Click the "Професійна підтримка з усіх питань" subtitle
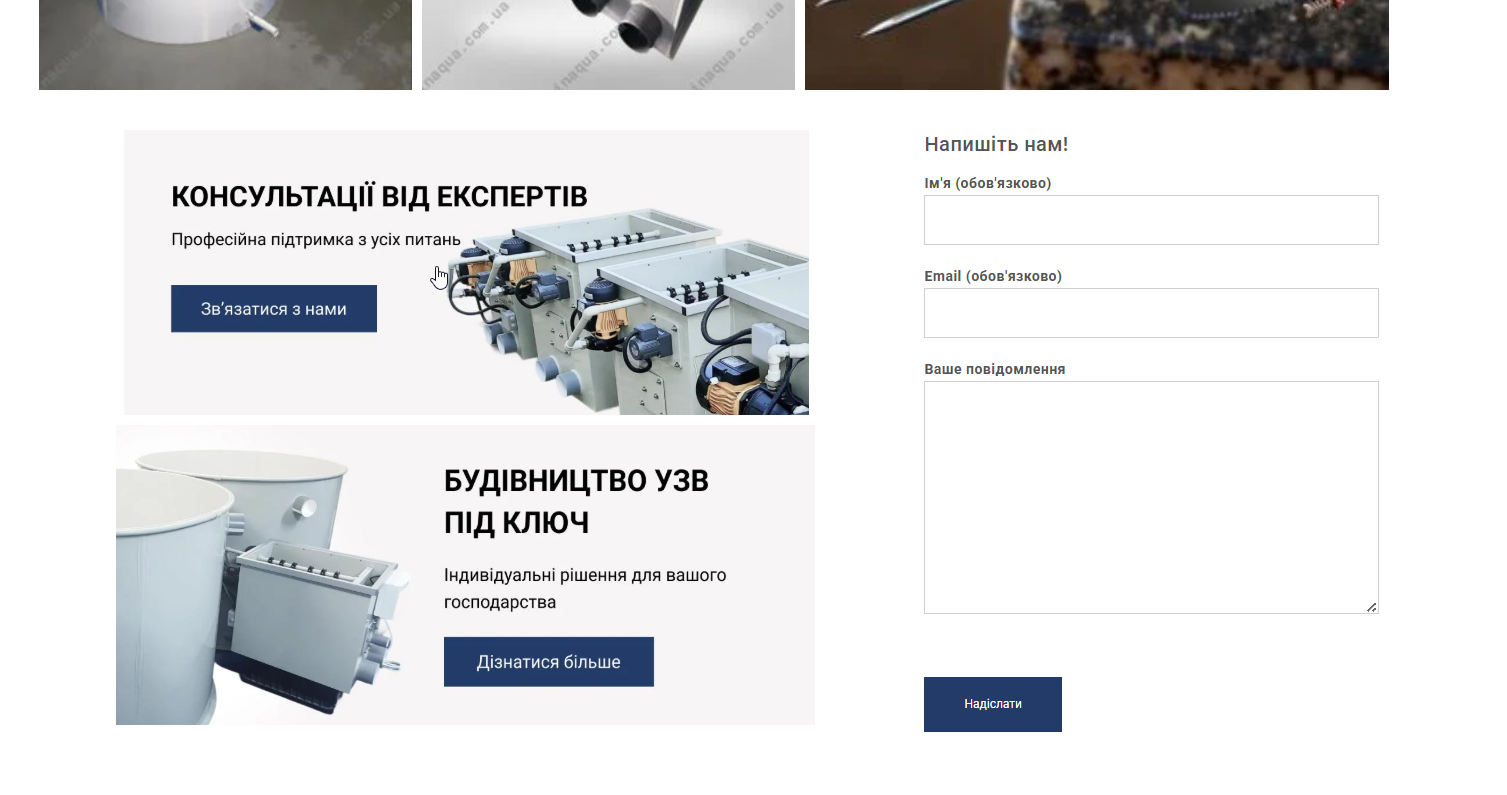Image resolution: width=1507 pixels, height=795 pixels. (316, 240)
